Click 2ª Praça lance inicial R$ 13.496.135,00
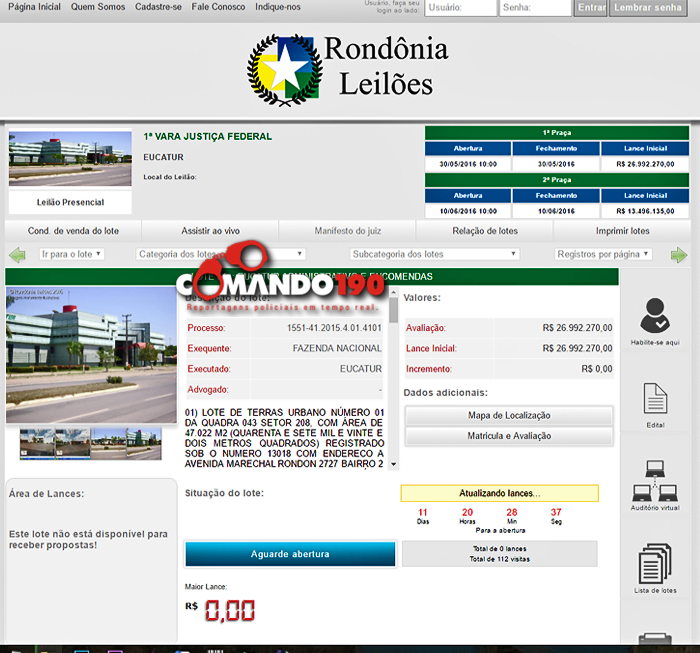700x653 pixels. click(645, 211)
